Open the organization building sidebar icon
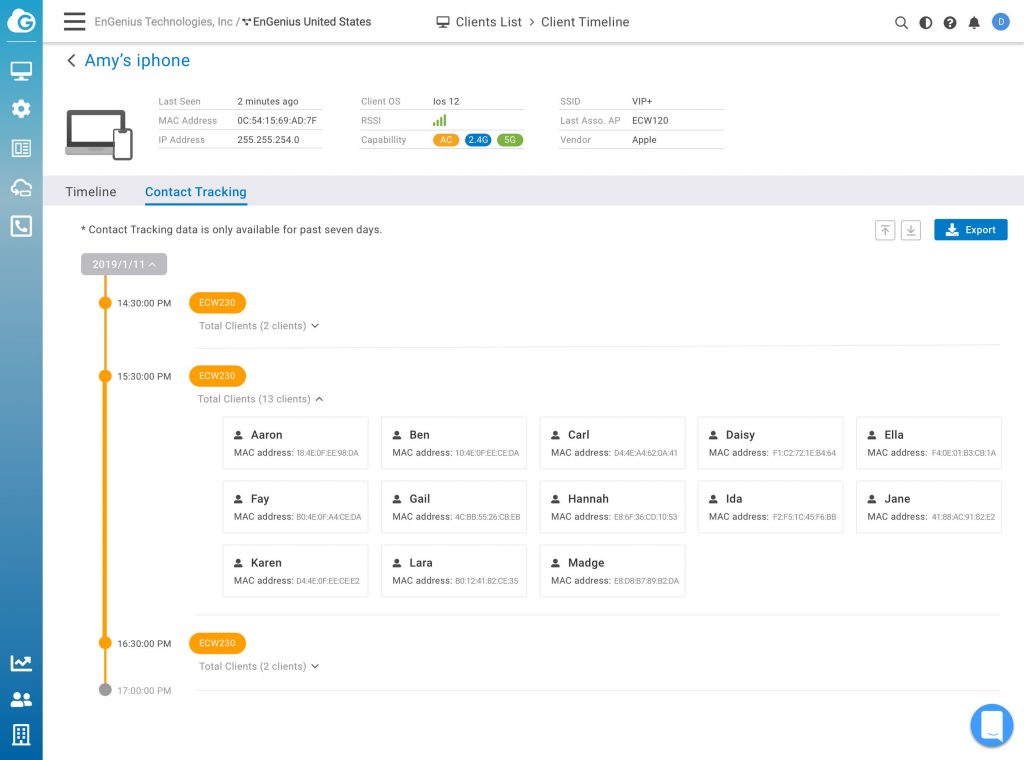 (21, 735)
